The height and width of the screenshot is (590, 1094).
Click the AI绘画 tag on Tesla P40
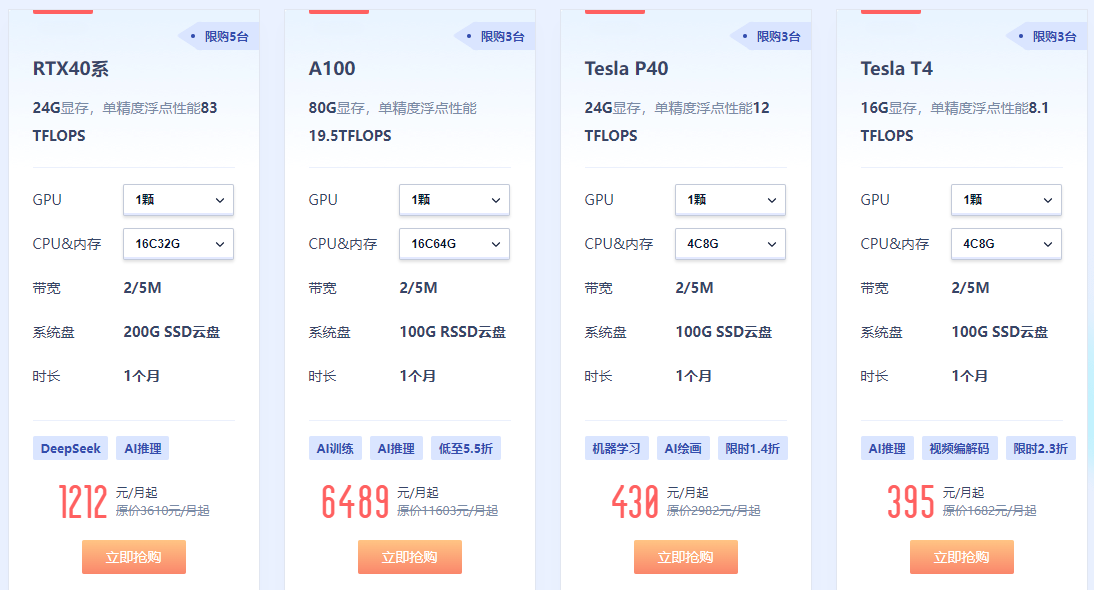coord(684,449)
